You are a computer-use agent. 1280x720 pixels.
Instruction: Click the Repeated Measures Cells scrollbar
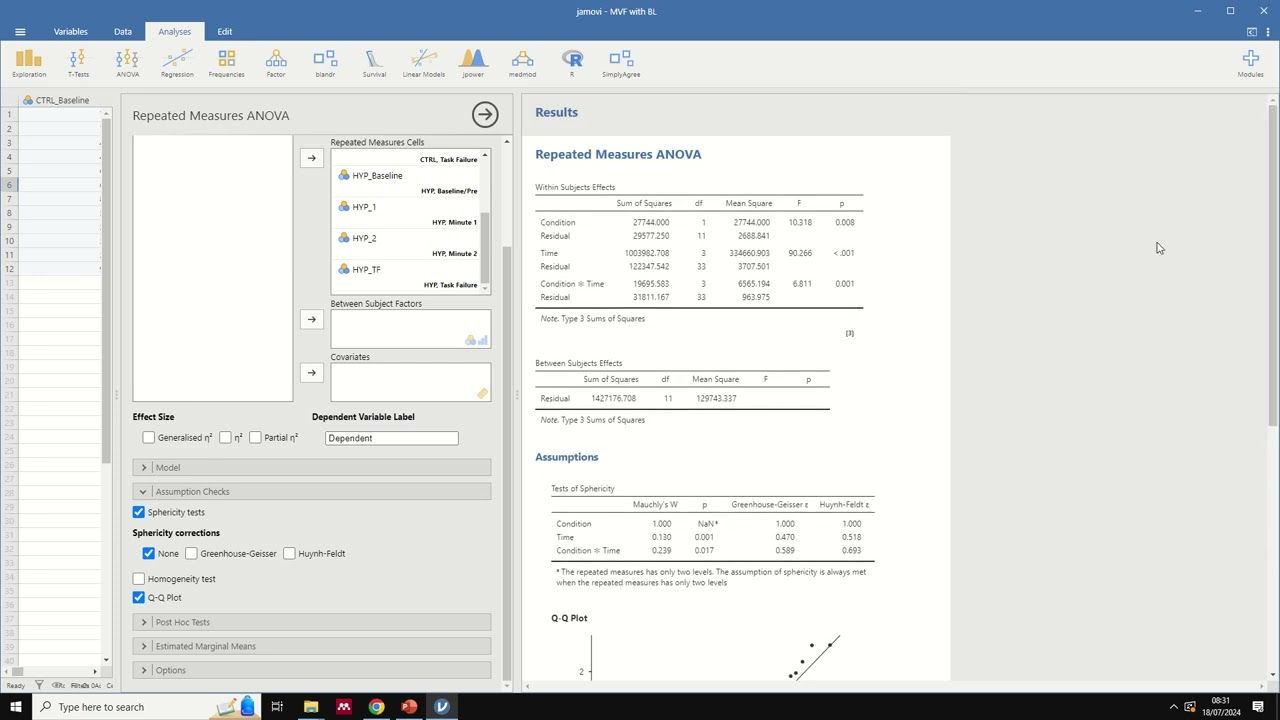[x=486, y=248]
